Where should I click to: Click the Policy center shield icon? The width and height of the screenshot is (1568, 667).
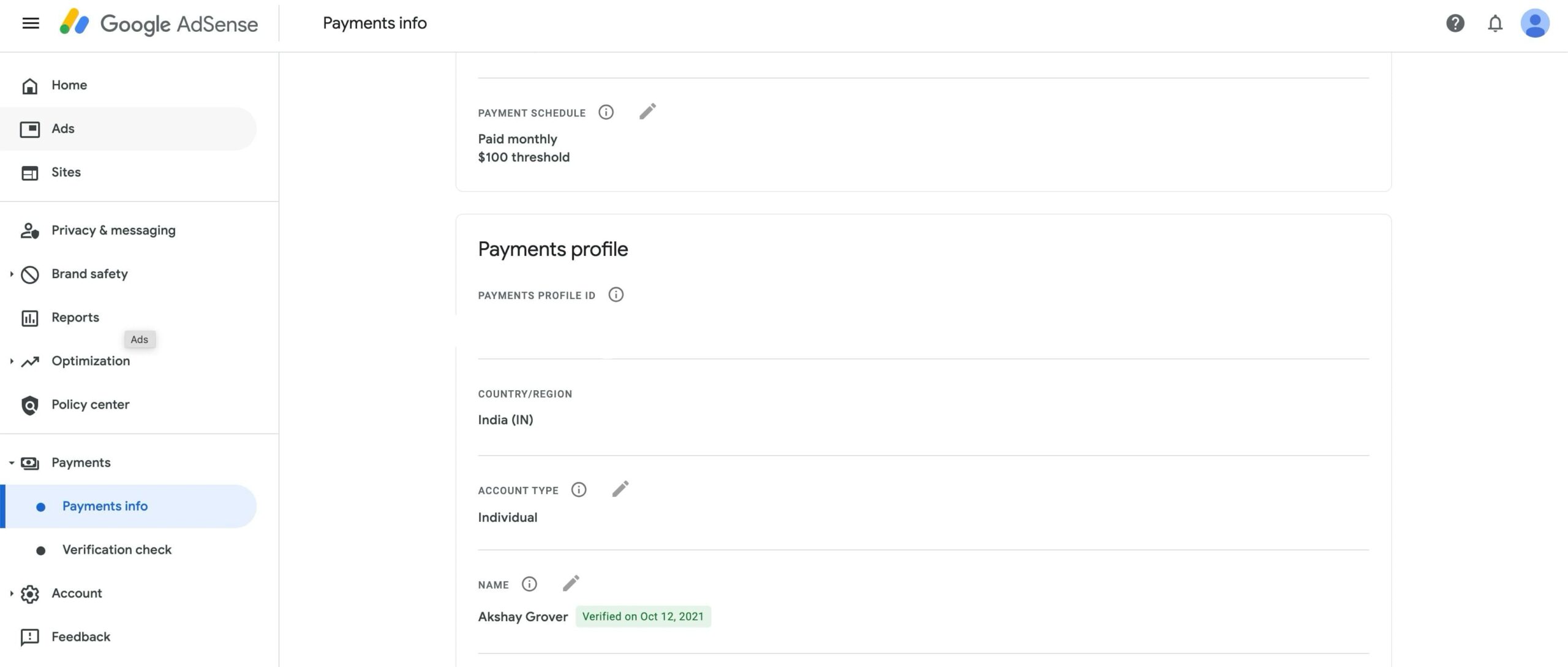coord(29,405)
